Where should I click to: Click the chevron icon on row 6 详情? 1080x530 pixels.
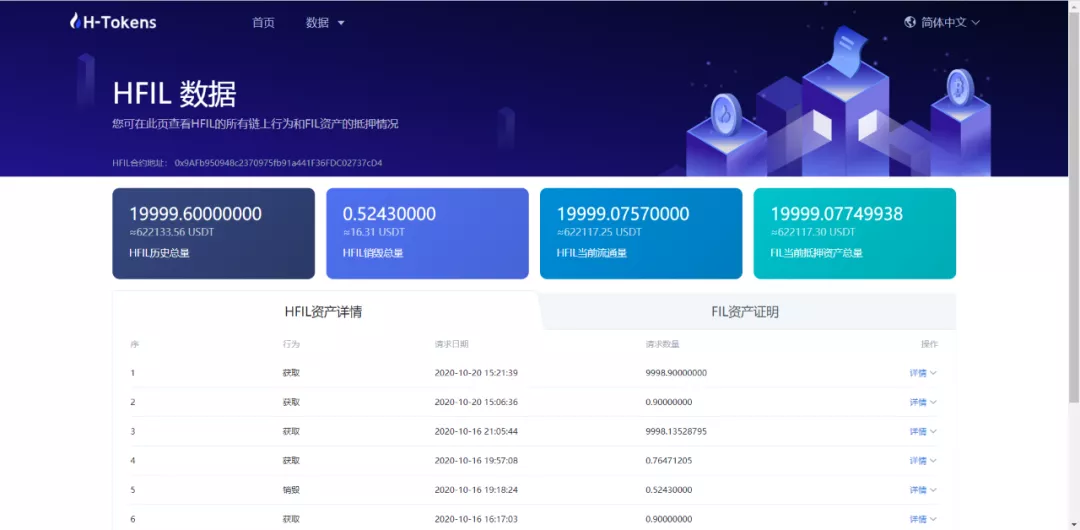click(x=933, y=519)
